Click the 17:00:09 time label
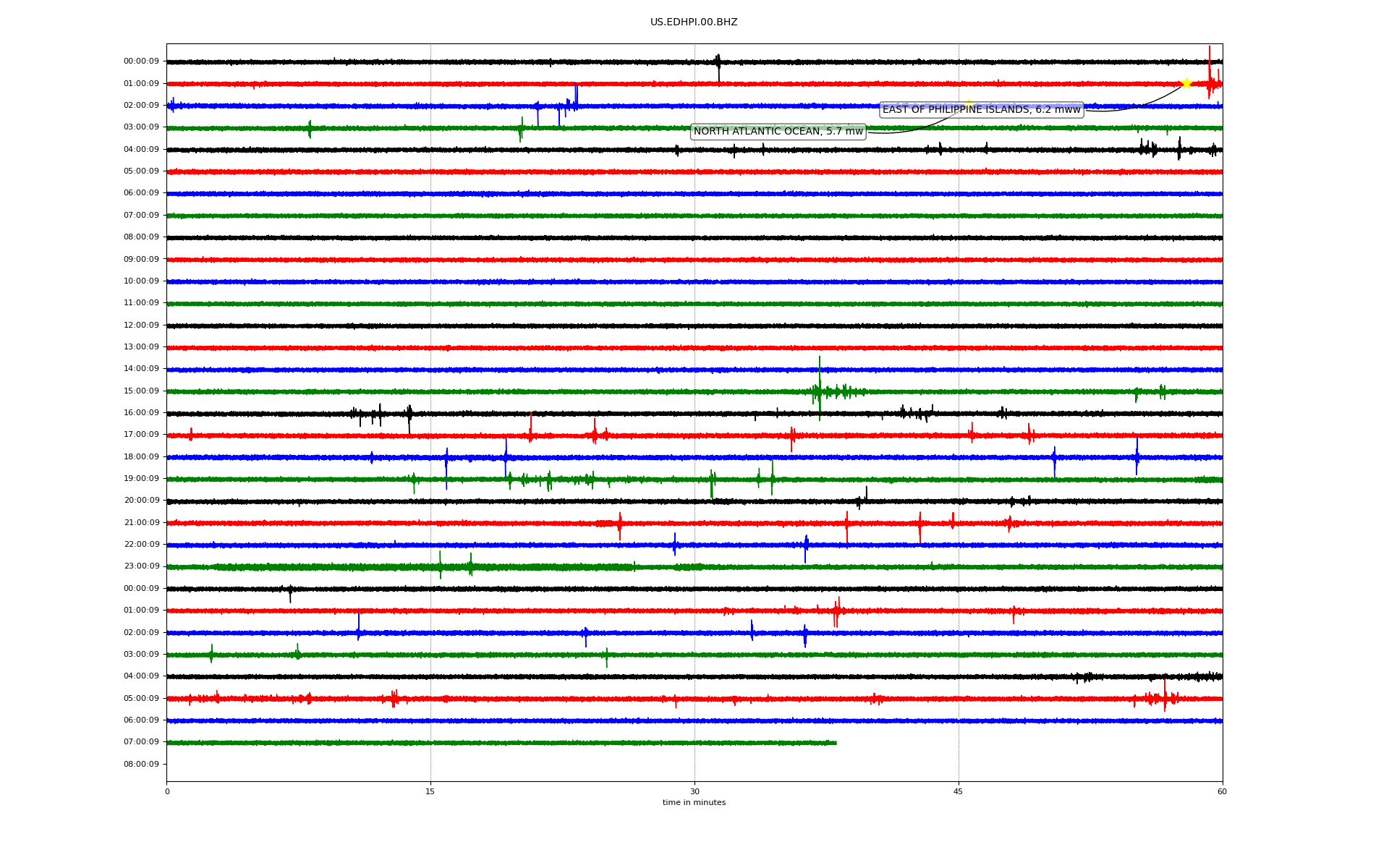Viewport: 1389px width, 868px height. click(x=142, y=435)
